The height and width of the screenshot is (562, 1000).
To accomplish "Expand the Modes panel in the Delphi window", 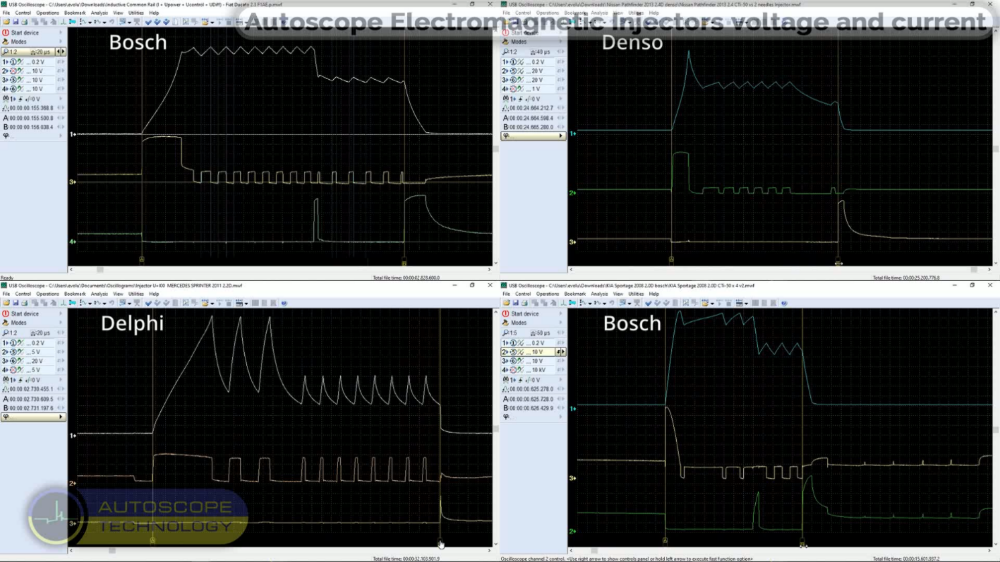I will 60,322.
